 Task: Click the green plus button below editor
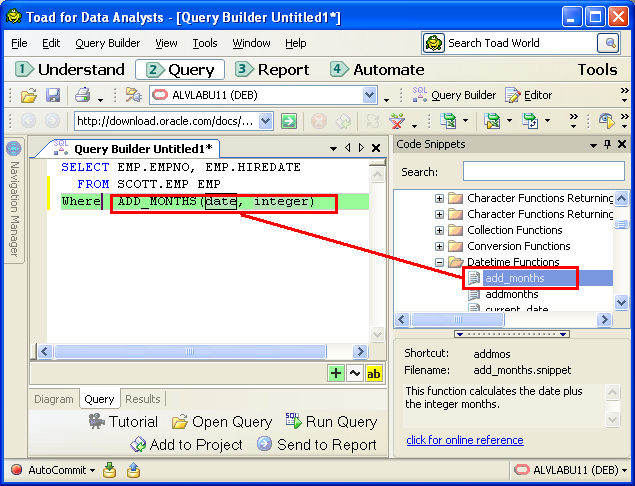coord(336,373)
